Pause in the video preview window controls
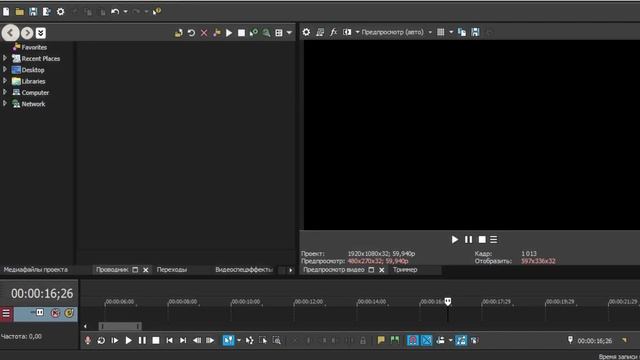 [469, 240]
